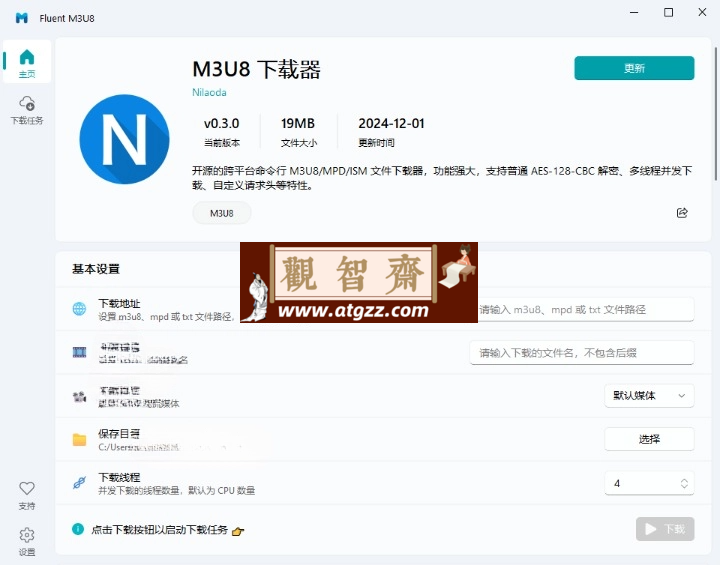Open the Nilaoda author link
Viewport: 720px width, 565px height.
click(x=209, y=92)
